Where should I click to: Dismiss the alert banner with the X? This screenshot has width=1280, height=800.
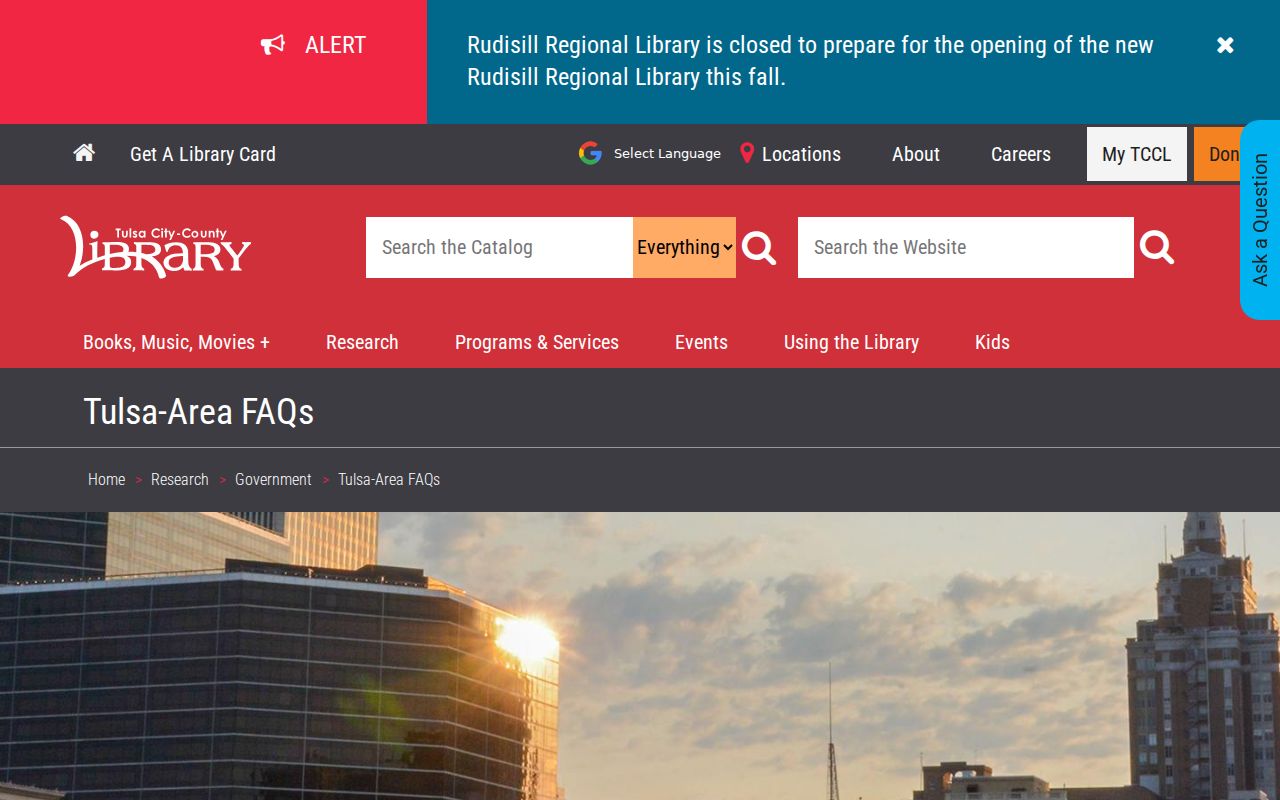click(1225, 45)
